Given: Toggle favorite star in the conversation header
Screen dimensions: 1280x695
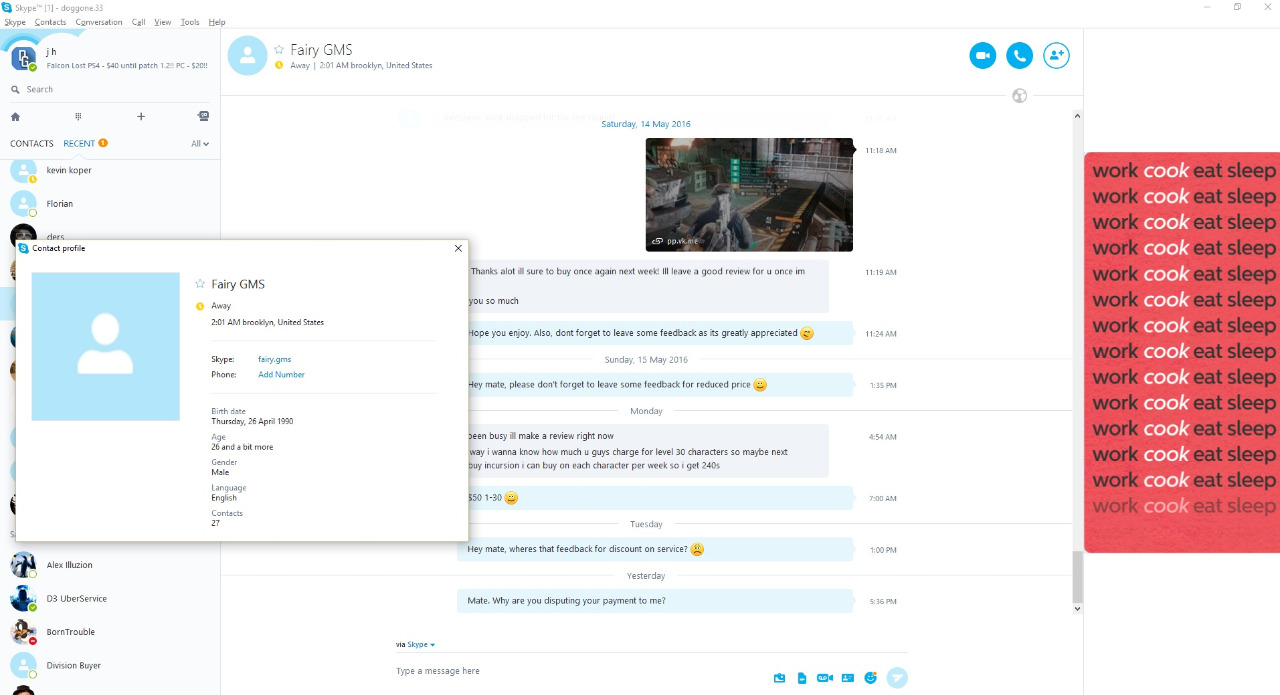Looking at the screenshot, I should [280, 49].
